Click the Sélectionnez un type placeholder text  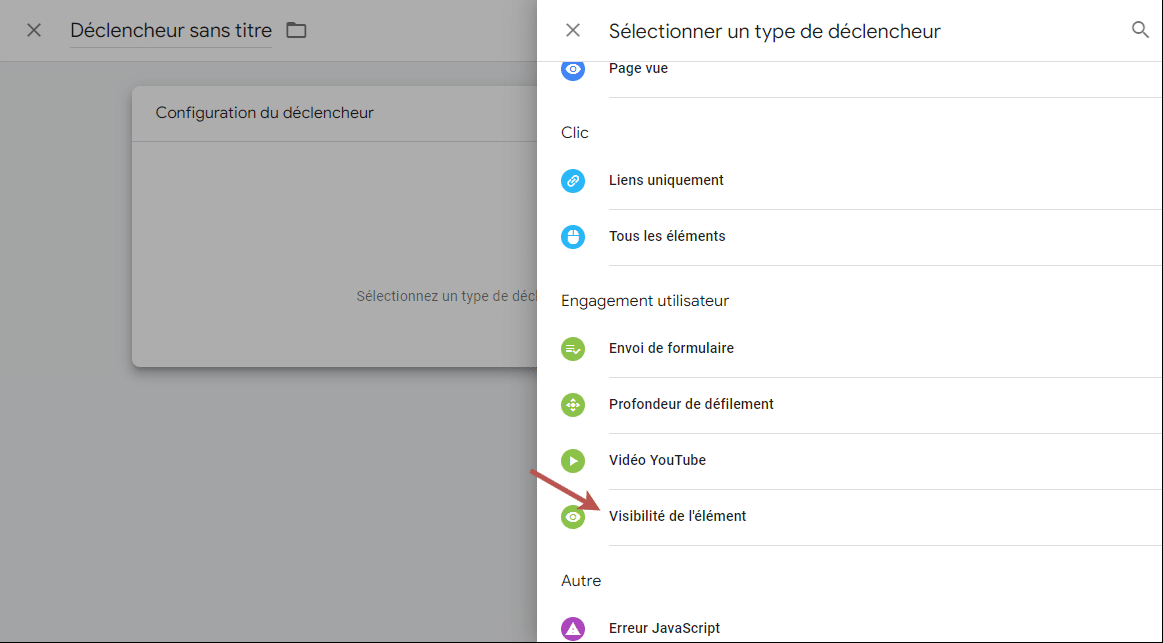pyautogui.click(x=445, y=297)
